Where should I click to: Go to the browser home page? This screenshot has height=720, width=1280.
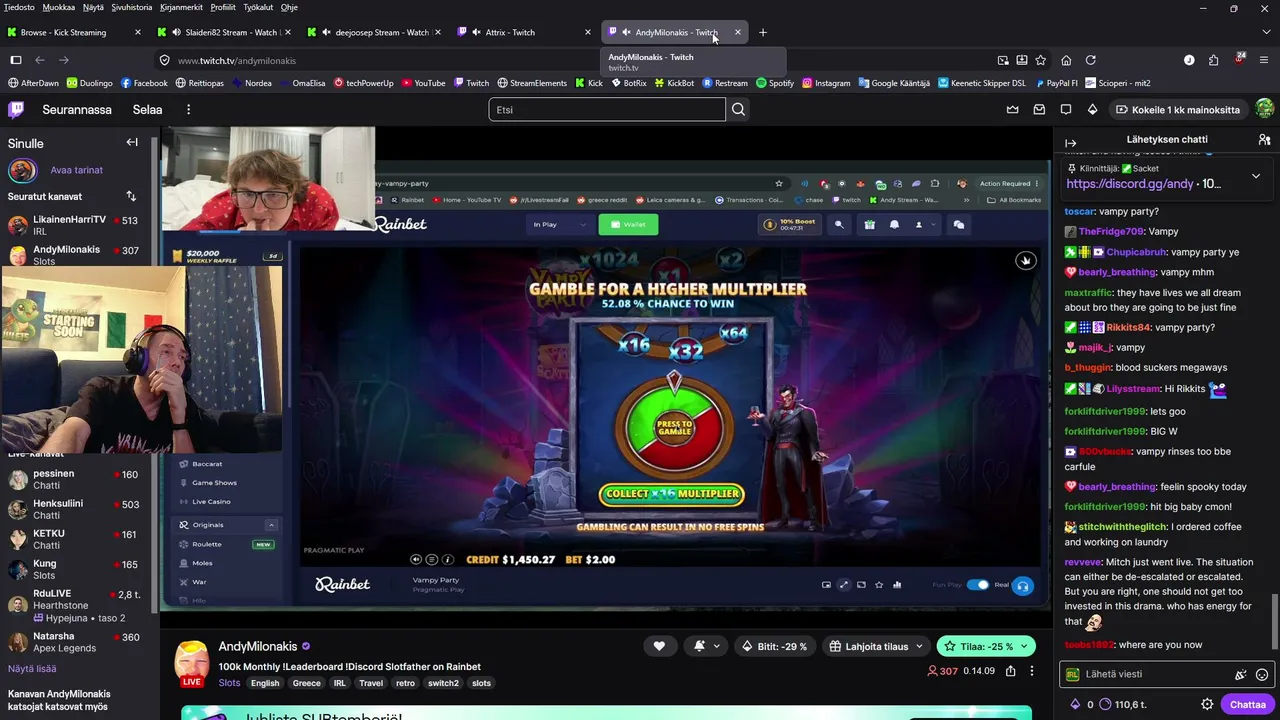pyautogui.click(x=1066, y=60)
